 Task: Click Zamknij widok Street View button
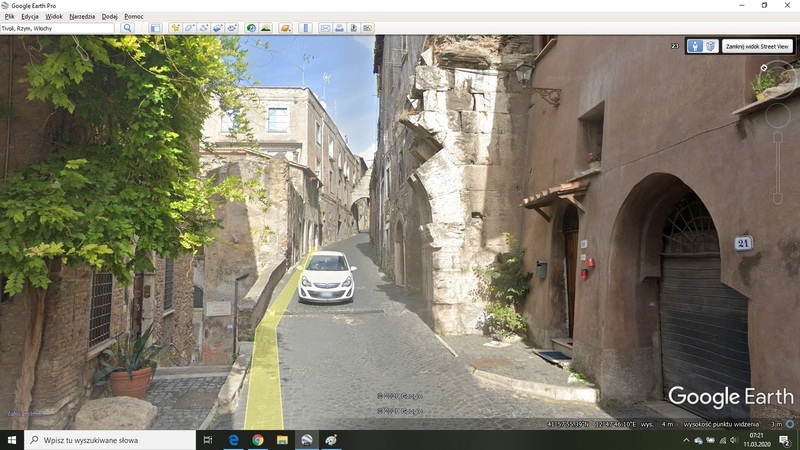point(757,46)
